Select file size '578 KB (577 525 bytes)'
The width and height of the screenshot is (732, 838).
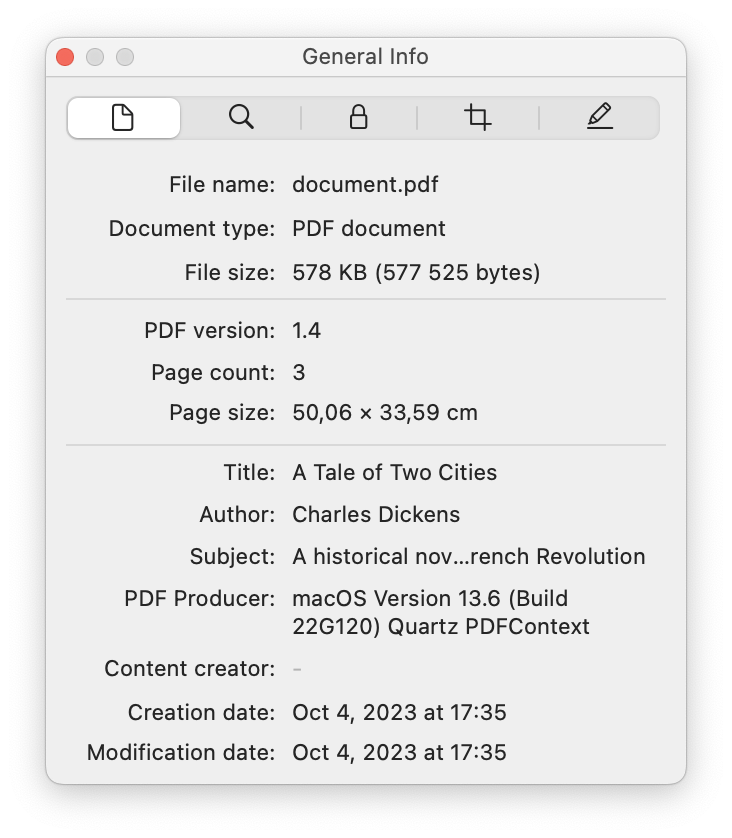(416, 273)
